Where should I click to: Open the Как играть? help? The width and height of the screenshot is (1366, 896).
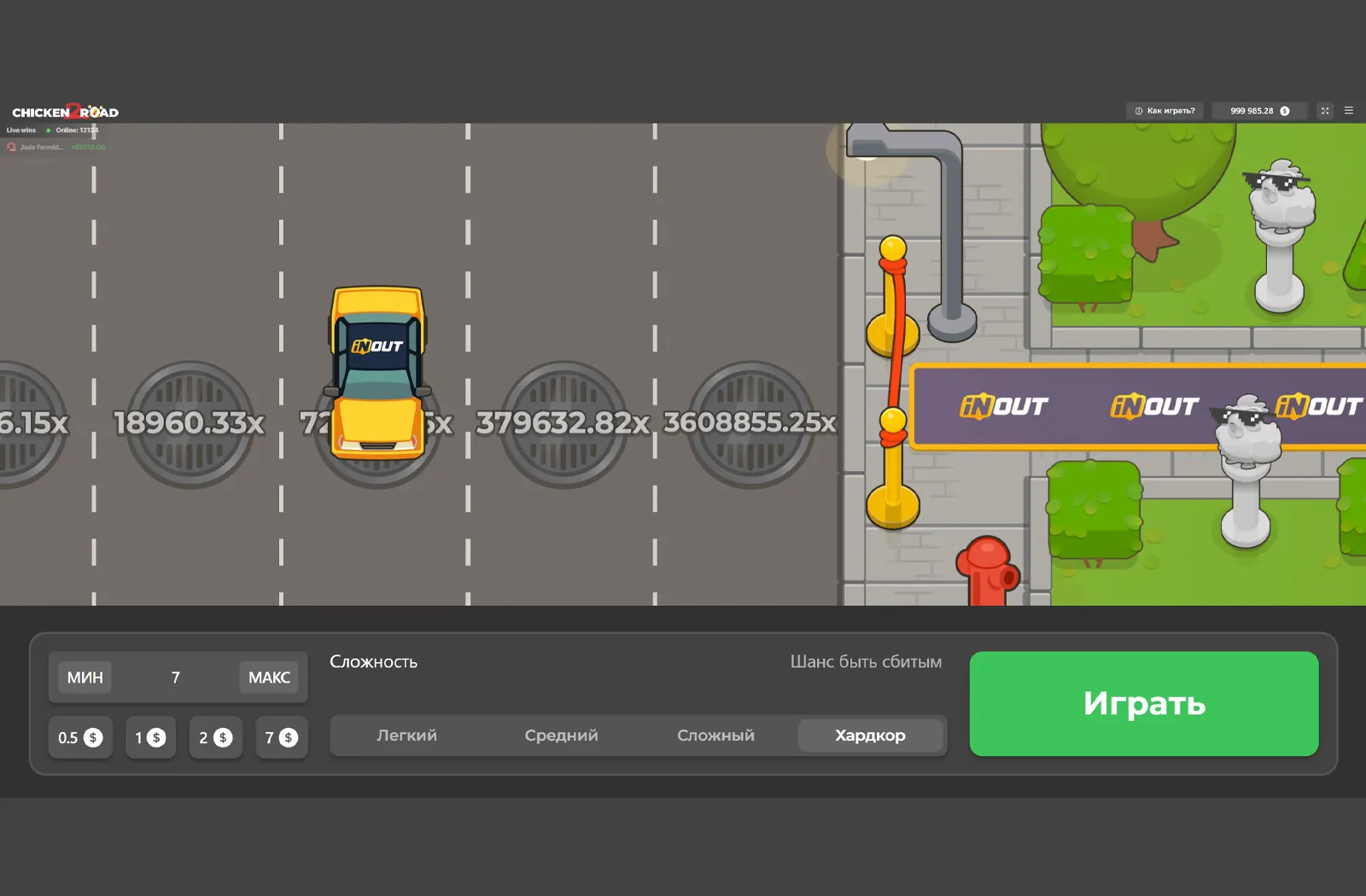[1165, 111]
